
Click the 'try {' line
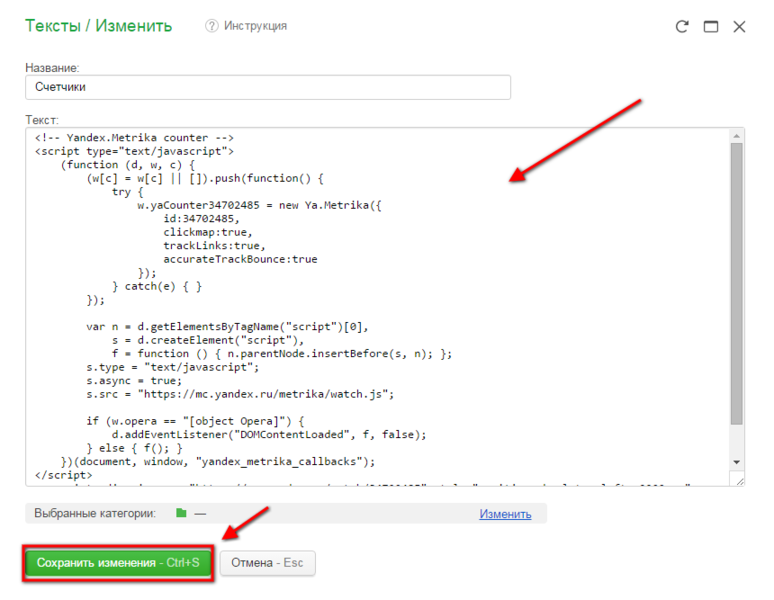128,191
